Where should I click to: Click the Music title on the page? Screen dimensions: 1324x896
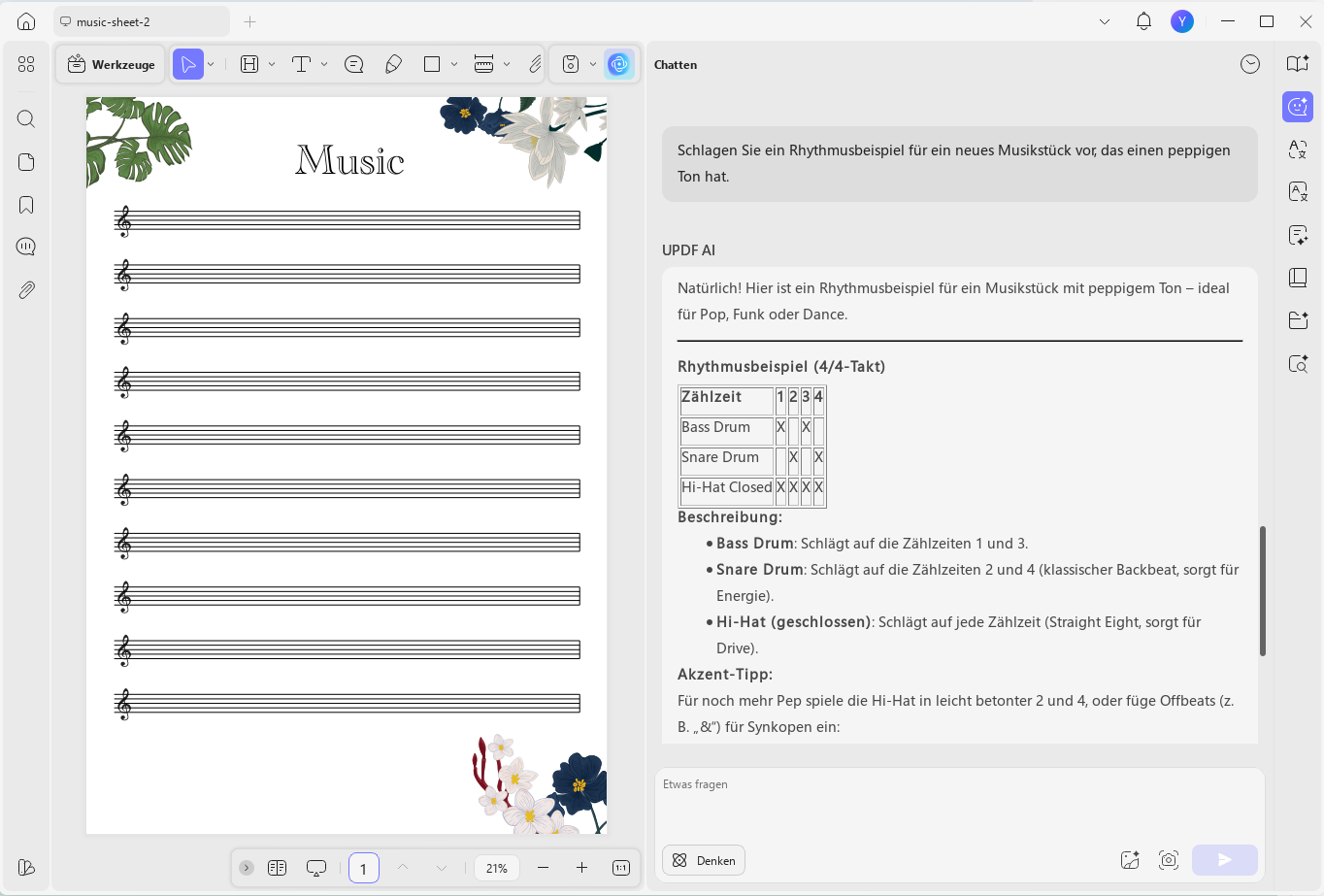pos(350,160)
